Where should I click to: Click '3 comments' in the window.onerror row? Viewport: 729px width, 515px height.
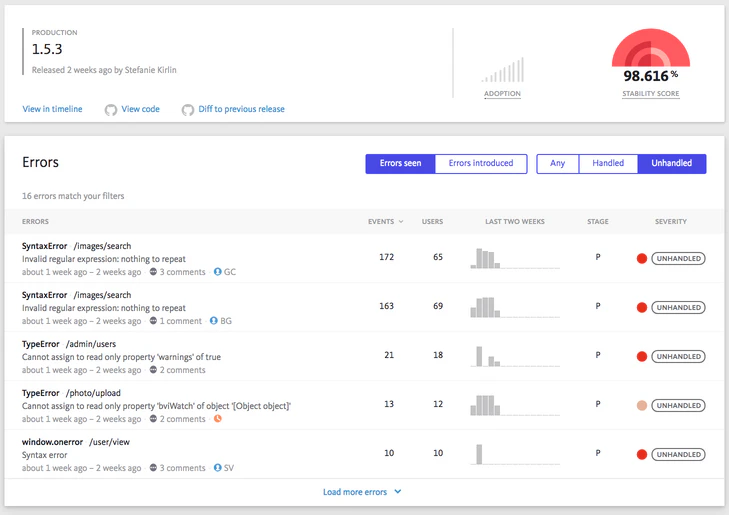click(x=182, y=468)
